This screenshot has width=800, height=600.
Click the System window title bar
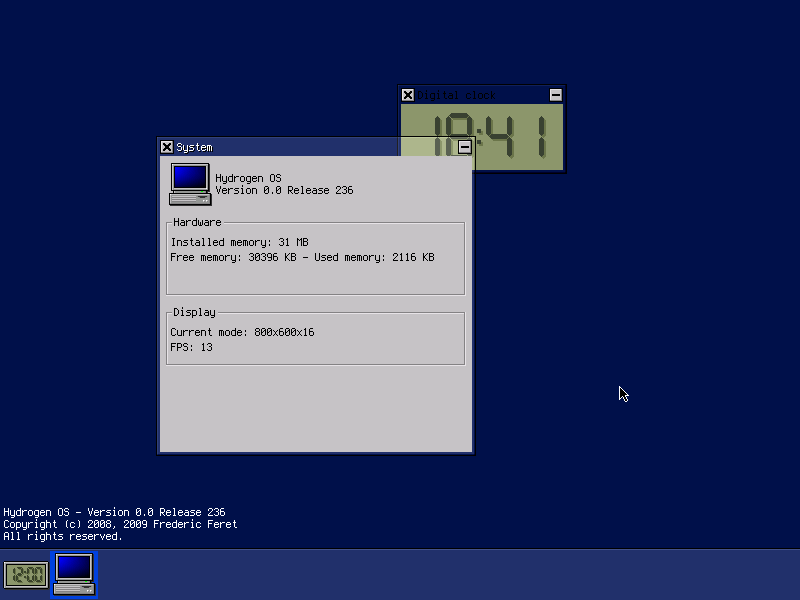(x=315, y=147)
